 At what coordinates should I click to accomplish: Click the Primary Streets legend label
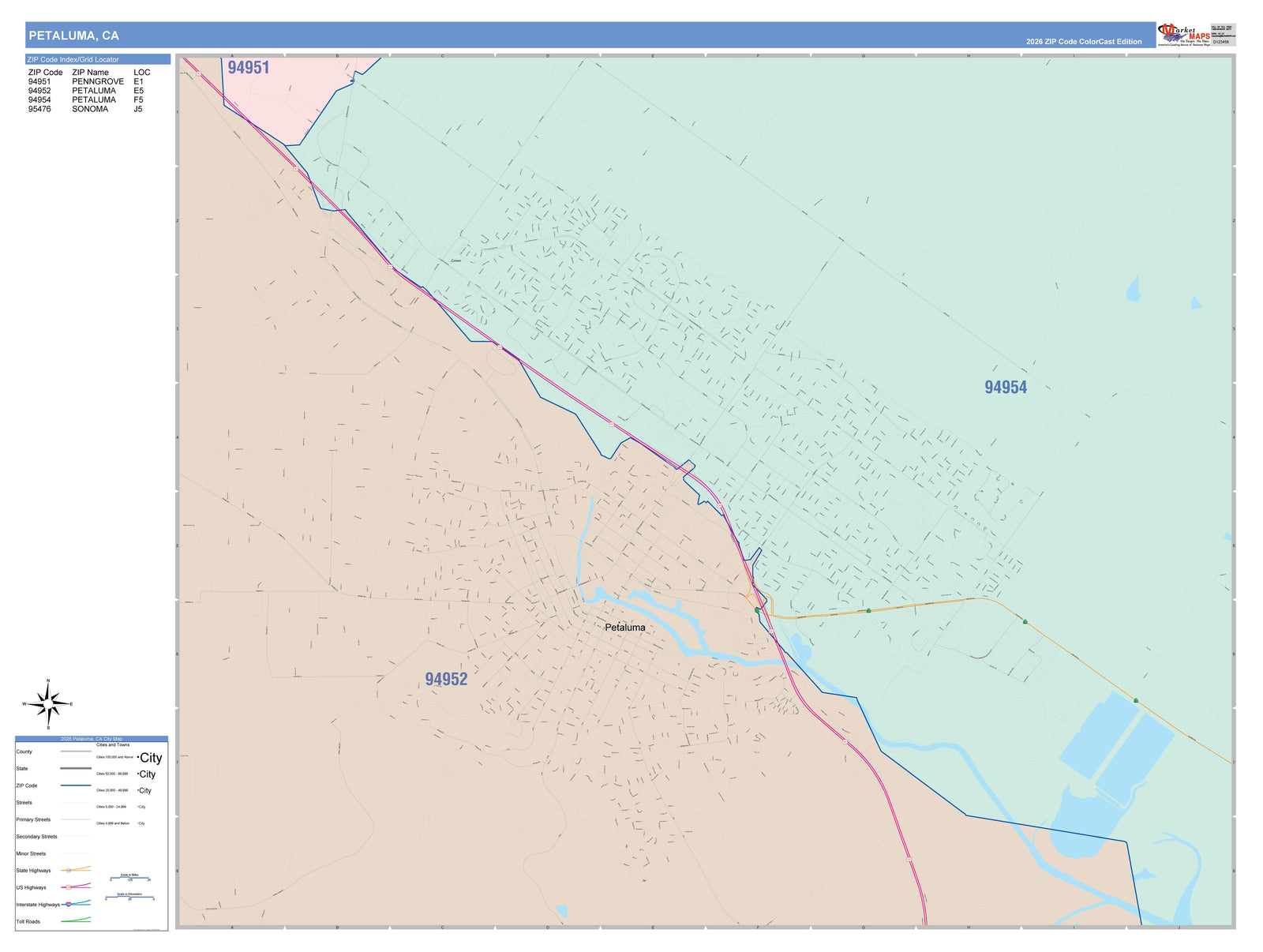pos(33,819)
